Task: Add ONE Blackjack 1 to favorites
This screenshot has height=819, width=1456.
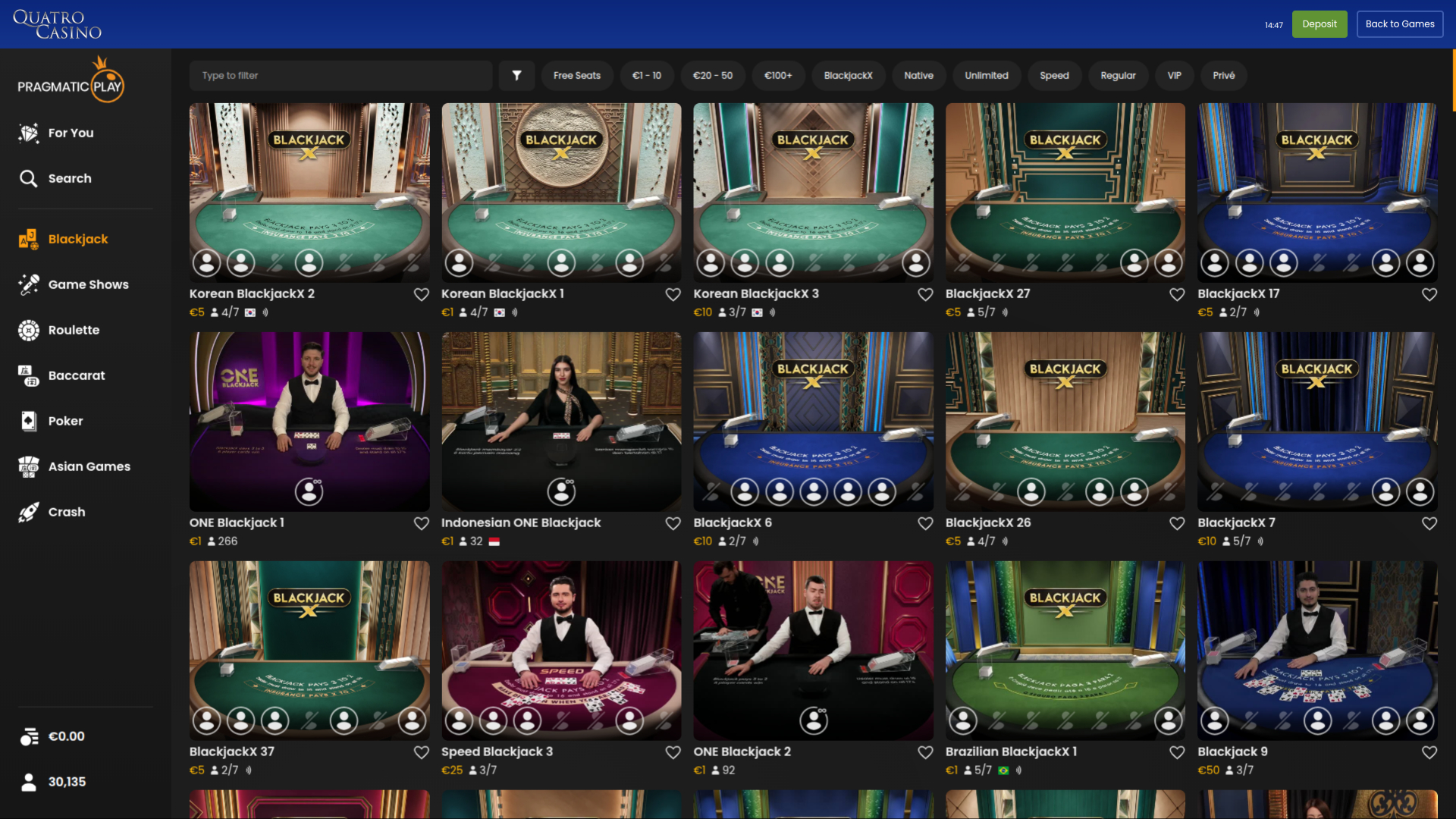Action: click(x=422, y=523)
